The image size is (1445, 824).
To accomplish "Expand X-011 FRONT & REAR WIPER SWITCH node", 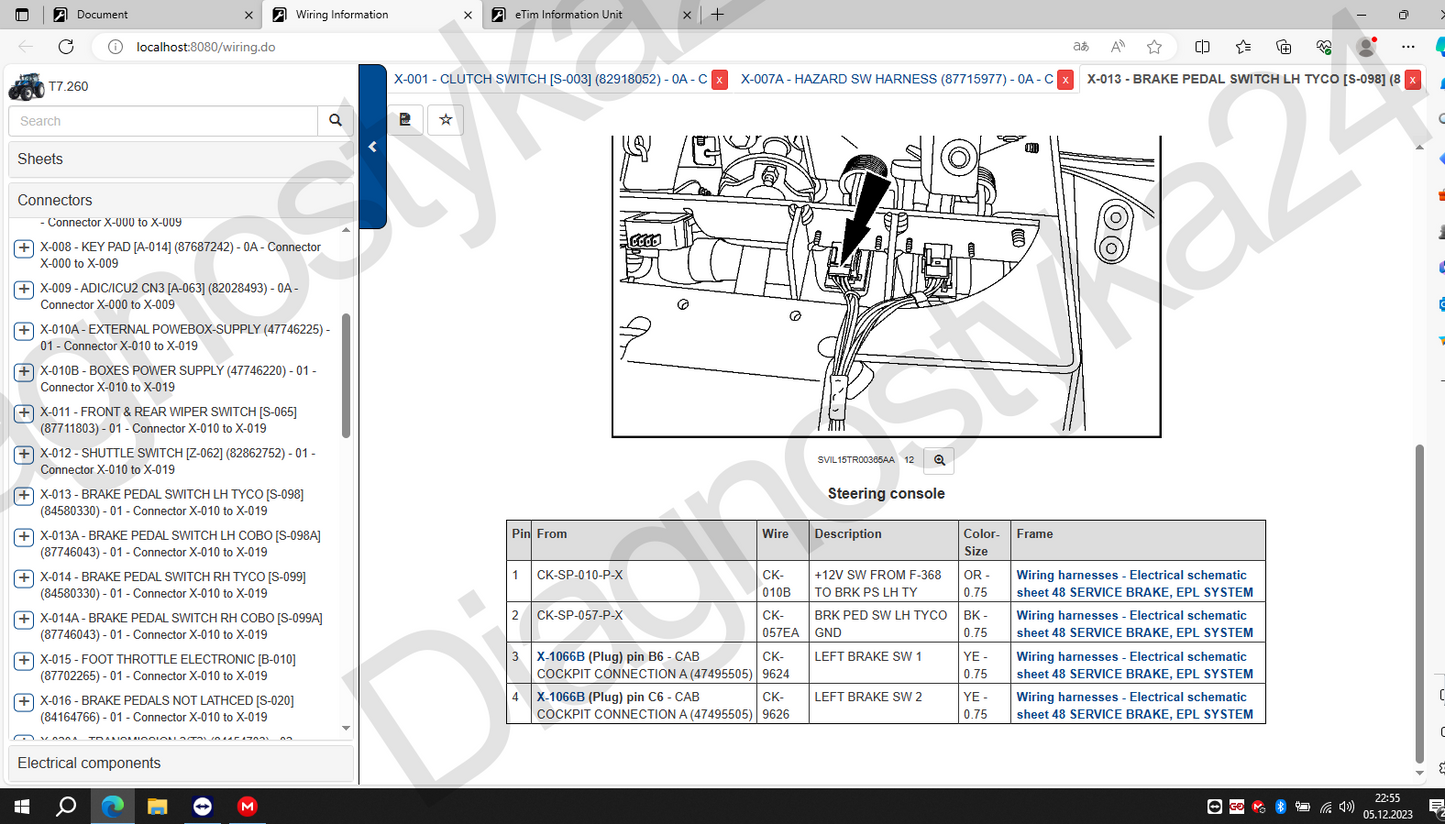I will (x=24, y=413).
